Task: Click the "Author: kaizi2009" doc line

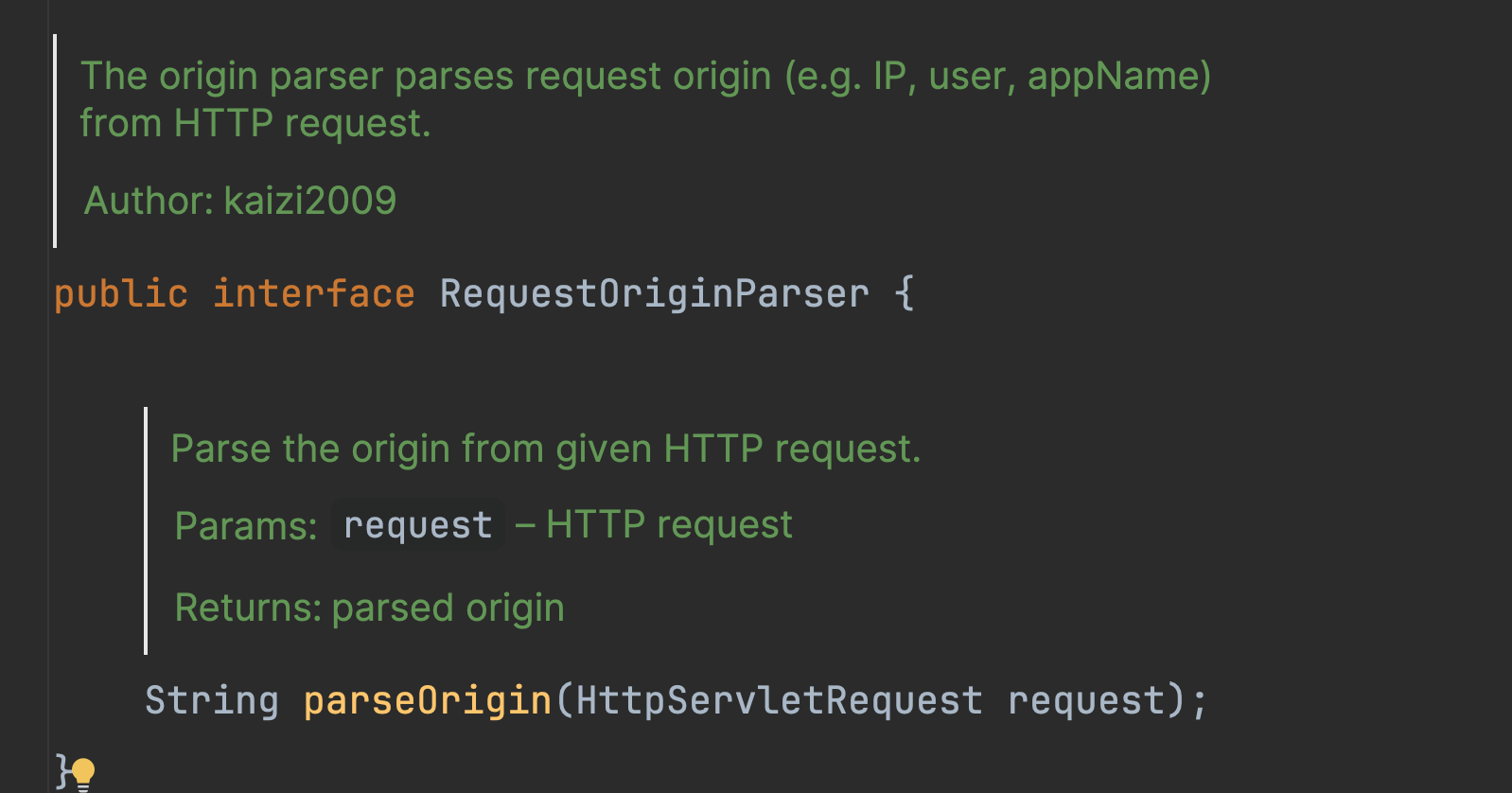Action: (x=240, y=201)
